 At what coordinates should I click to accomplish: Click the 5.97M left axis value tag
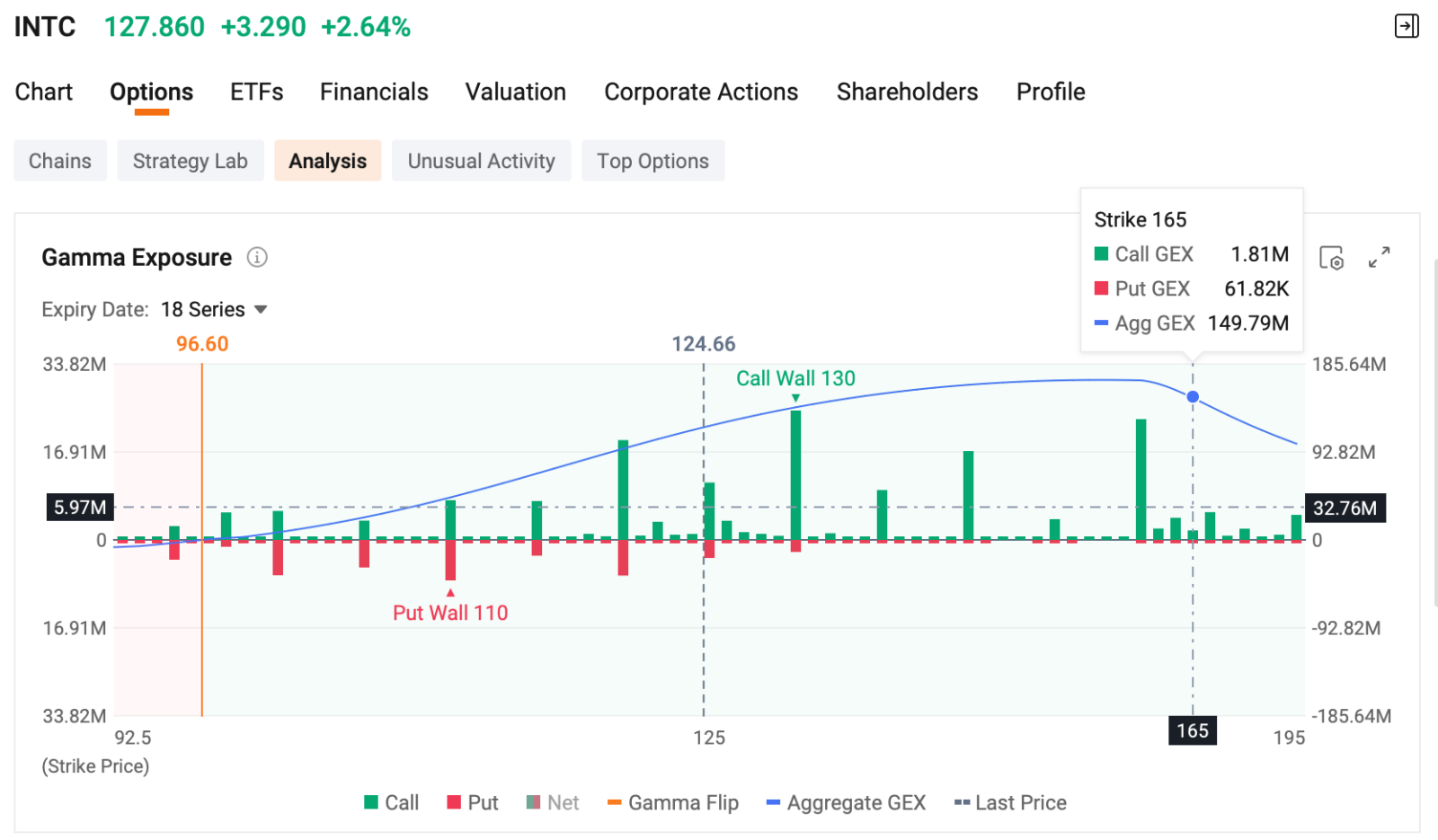[80, 508]
